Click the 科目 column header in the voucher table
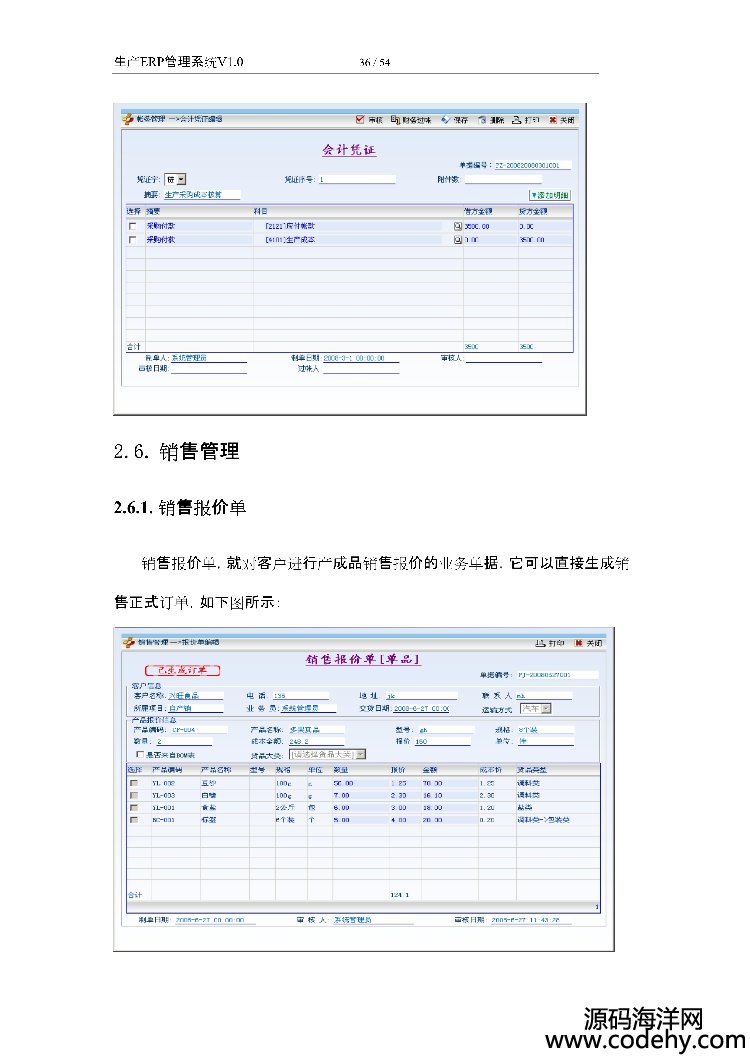The image size is (750, 1060). [x=260, y=212]
